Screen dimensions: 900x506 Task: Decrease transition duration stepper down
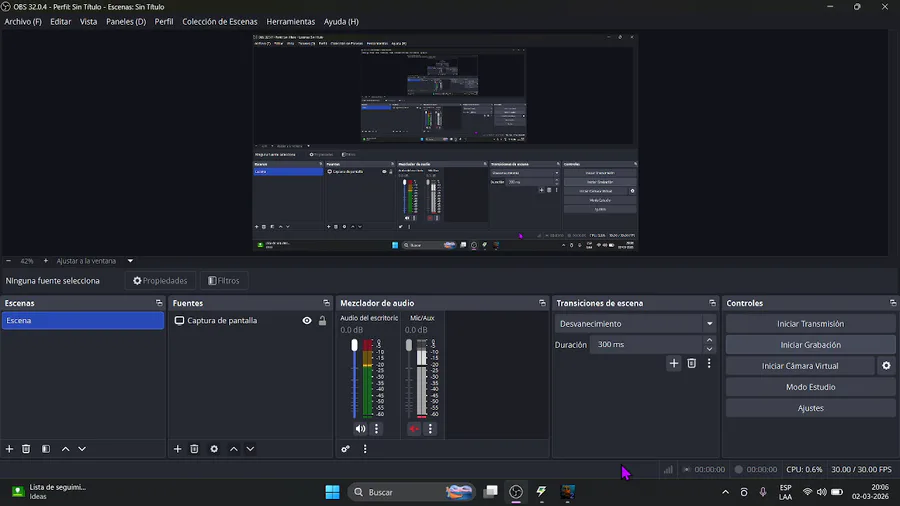[x=709, y=349]
